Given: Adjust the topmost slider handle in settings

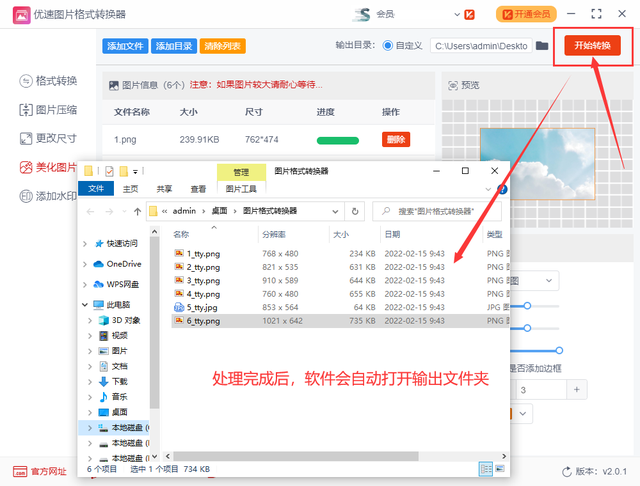Looking at the screenshot, I should (x=527, y=306).
